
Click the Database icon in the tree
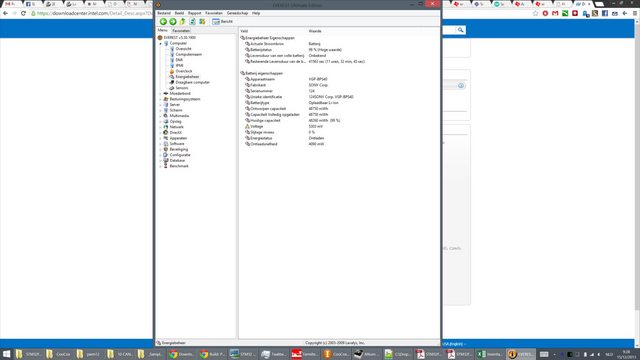(x=166, y=160)
